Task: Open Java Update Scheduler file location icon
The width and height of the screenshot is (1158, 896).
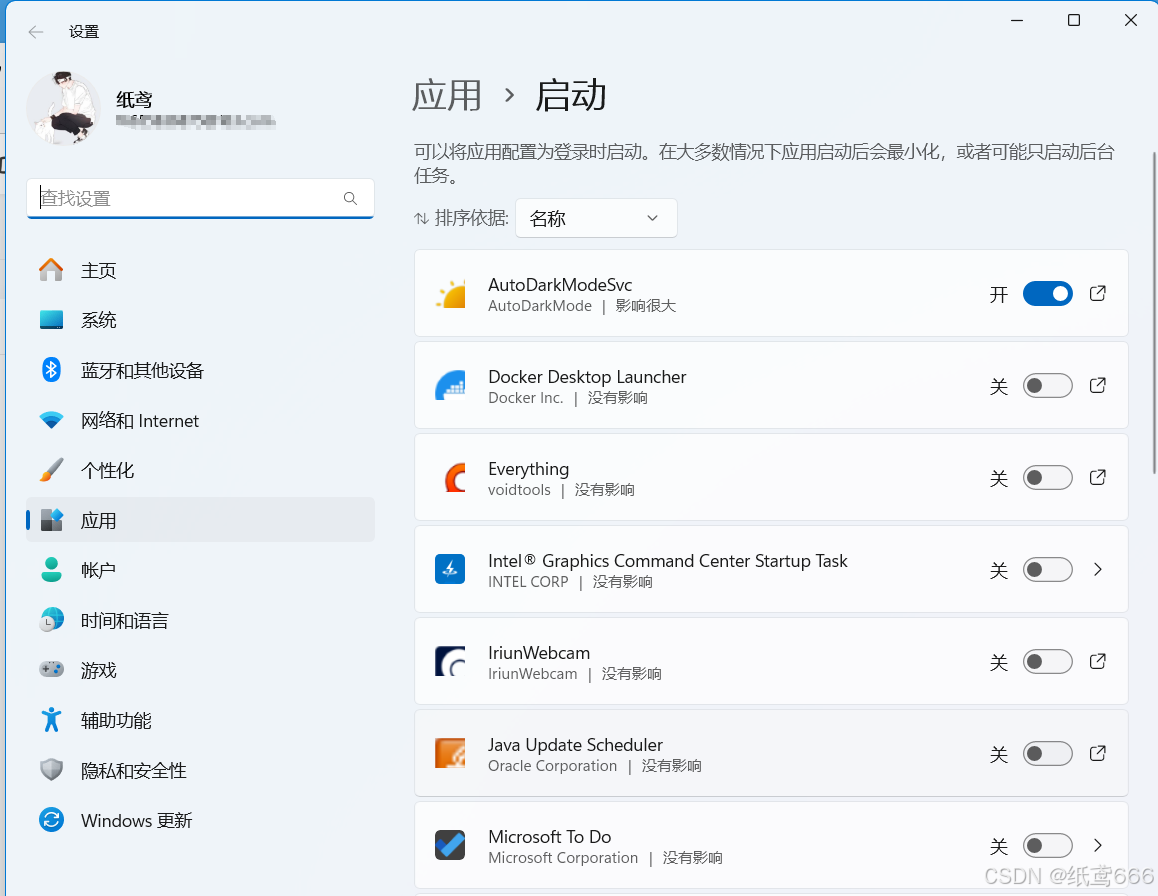Action: click(x=1097, y=754)
